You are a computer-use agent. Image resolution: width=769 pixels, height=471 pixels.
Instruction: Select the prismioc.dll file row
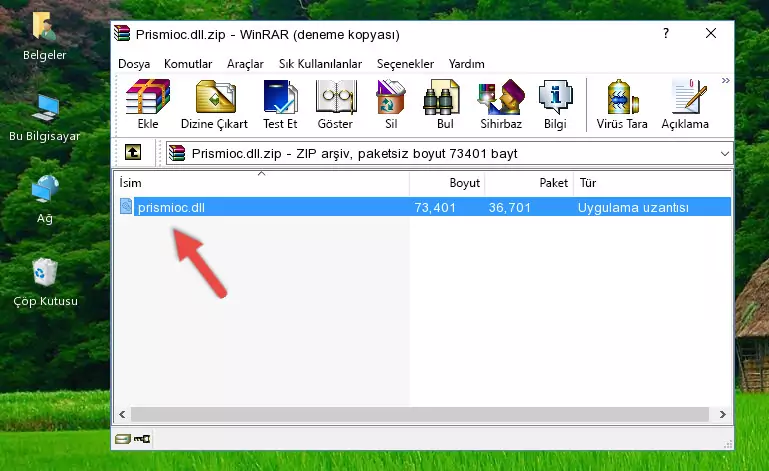pyautogui.click(x=424, y=207)
